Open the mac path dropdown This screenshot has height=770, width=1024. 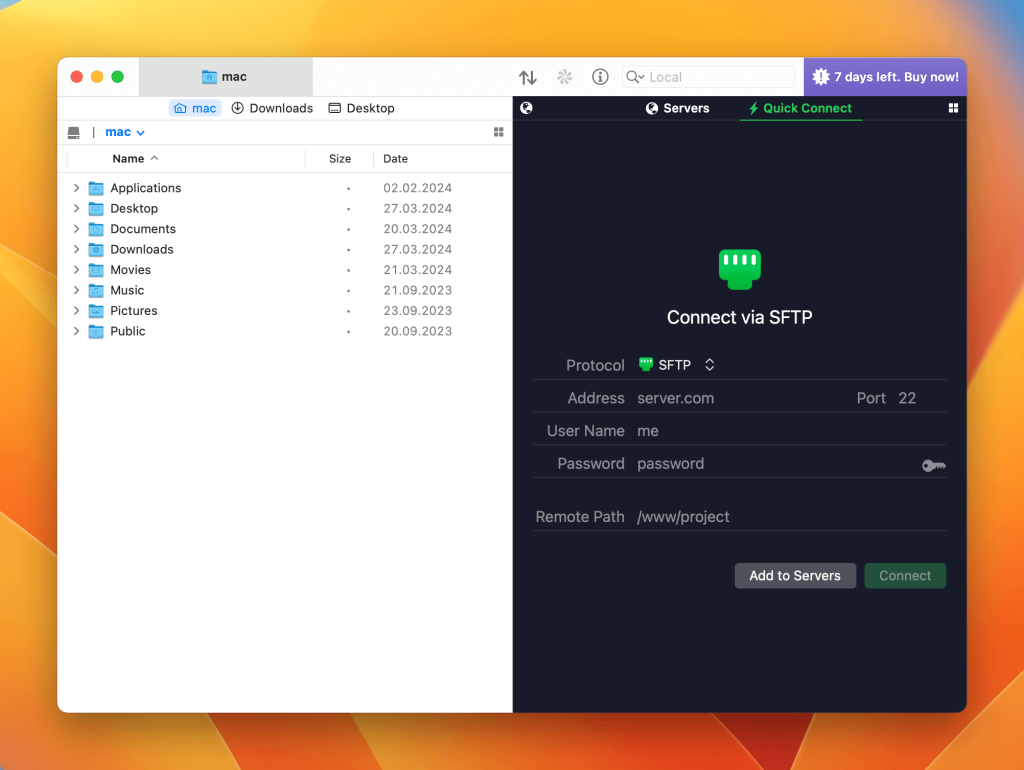point(125,132)
